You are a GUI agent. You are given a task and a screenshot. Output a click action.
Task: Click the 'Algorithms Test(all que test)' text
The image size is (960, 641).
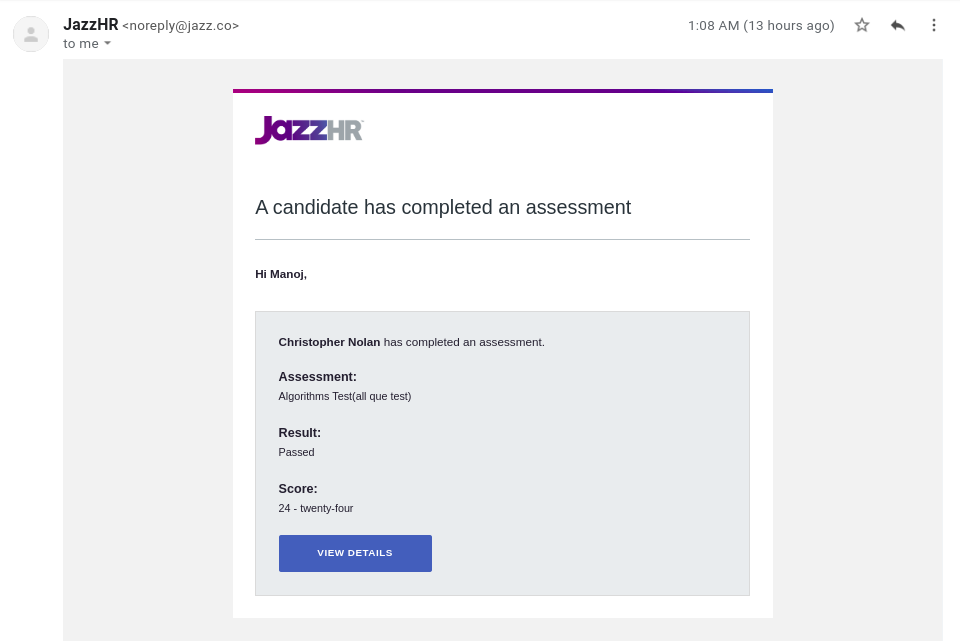[345, 396]
